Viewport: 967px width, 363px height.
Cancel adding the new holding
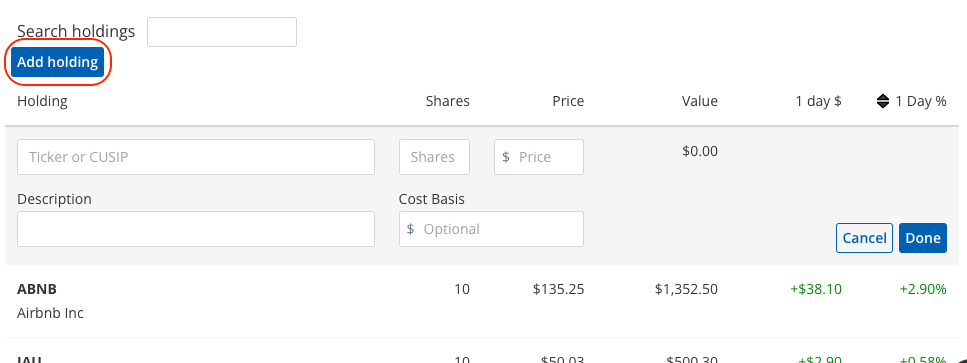[865, 238]
